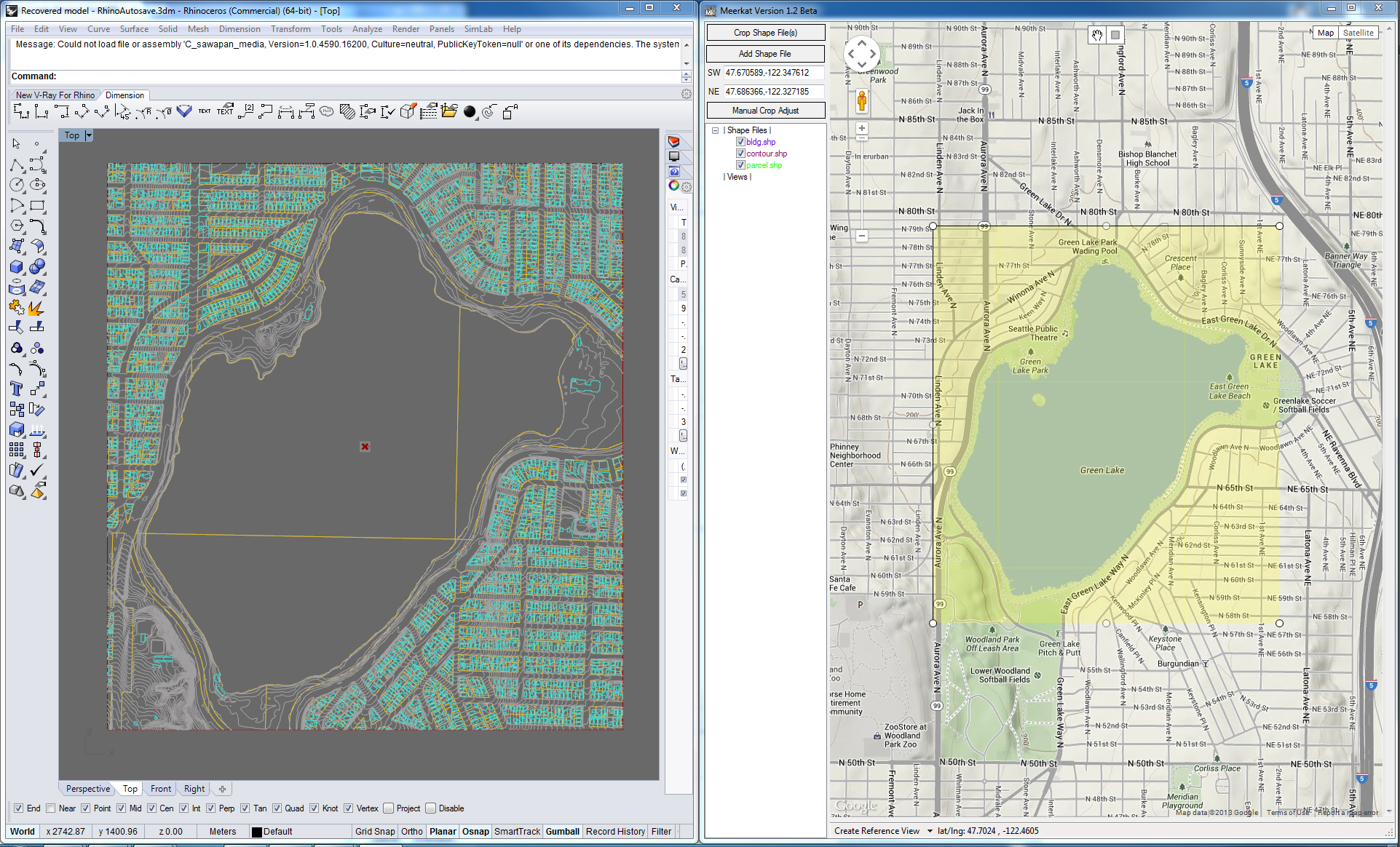1400x847 pixels.
Task: Enable the Project osnap checkbox
Action: (x=389, y=808)
